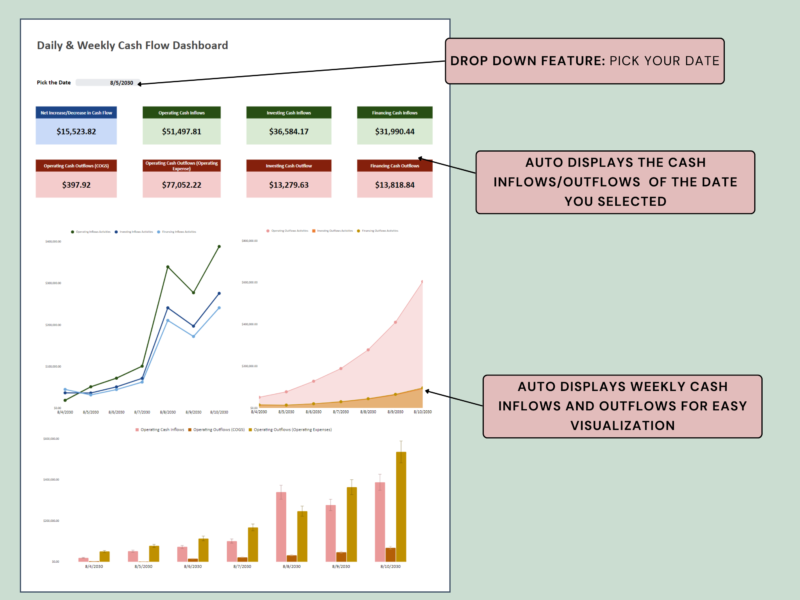Screen dimensions: 800x600
Task: Select the $31,990.44 financing inflows value
Action: click(395, 132)
